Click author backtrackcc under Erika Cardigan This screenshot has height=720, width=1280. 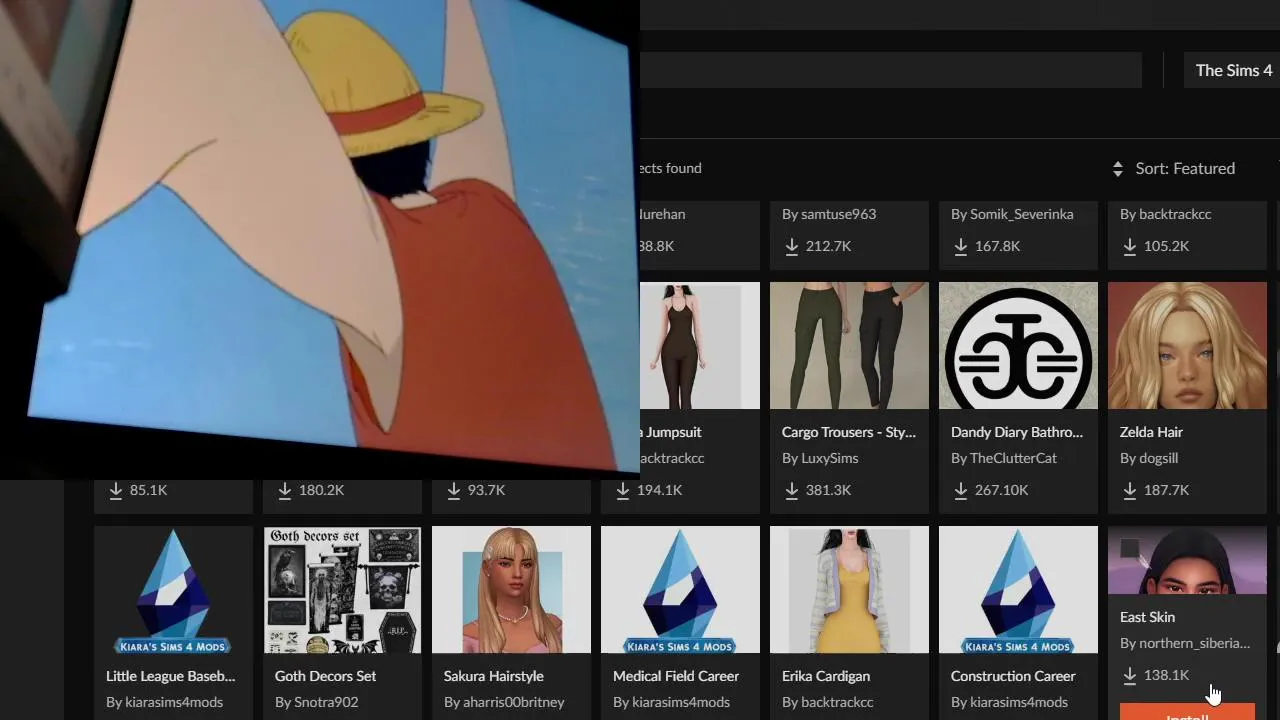(837, 702)
